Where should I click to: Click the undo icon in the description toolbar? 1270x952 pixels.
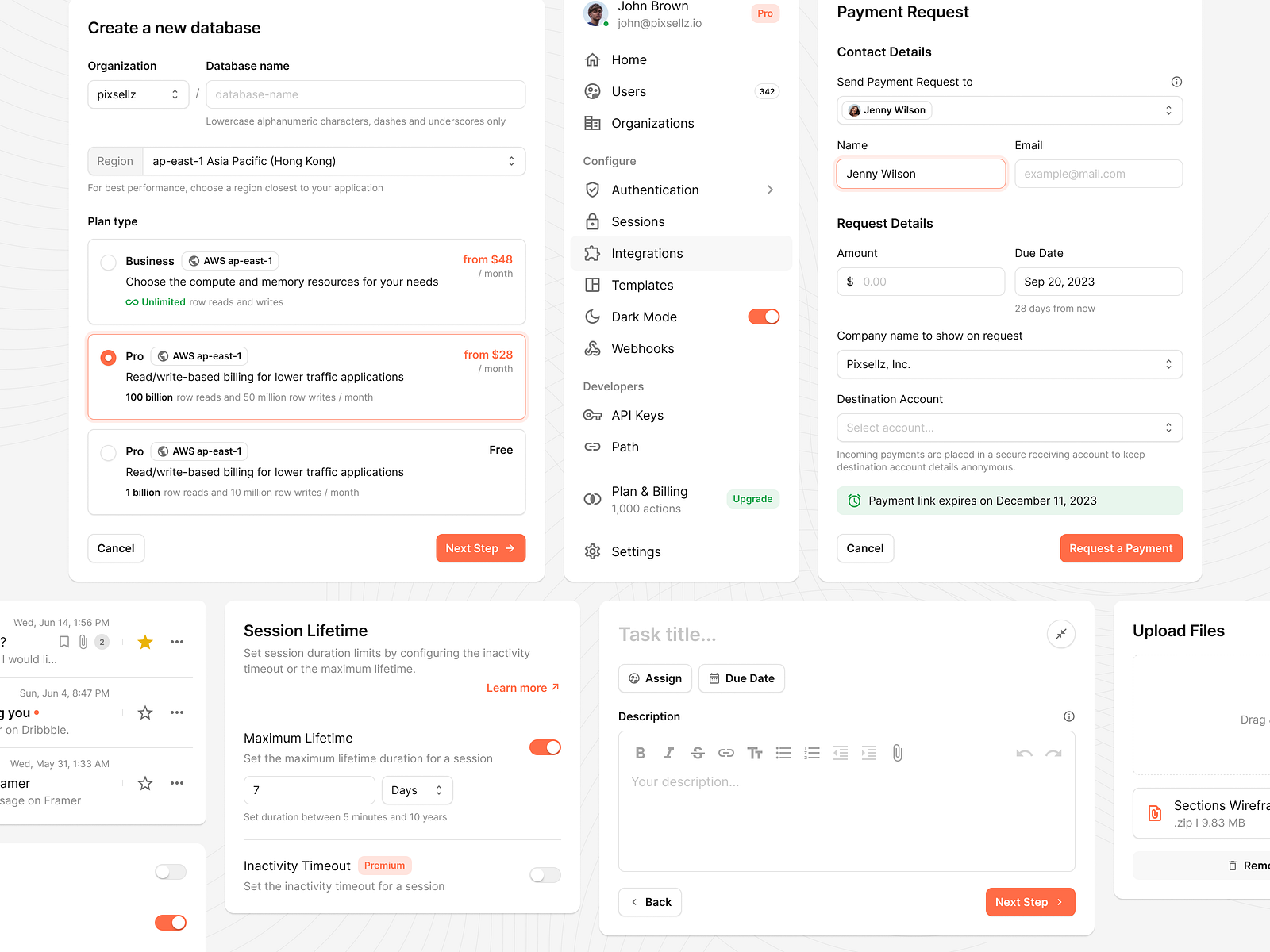point(1025,753)
